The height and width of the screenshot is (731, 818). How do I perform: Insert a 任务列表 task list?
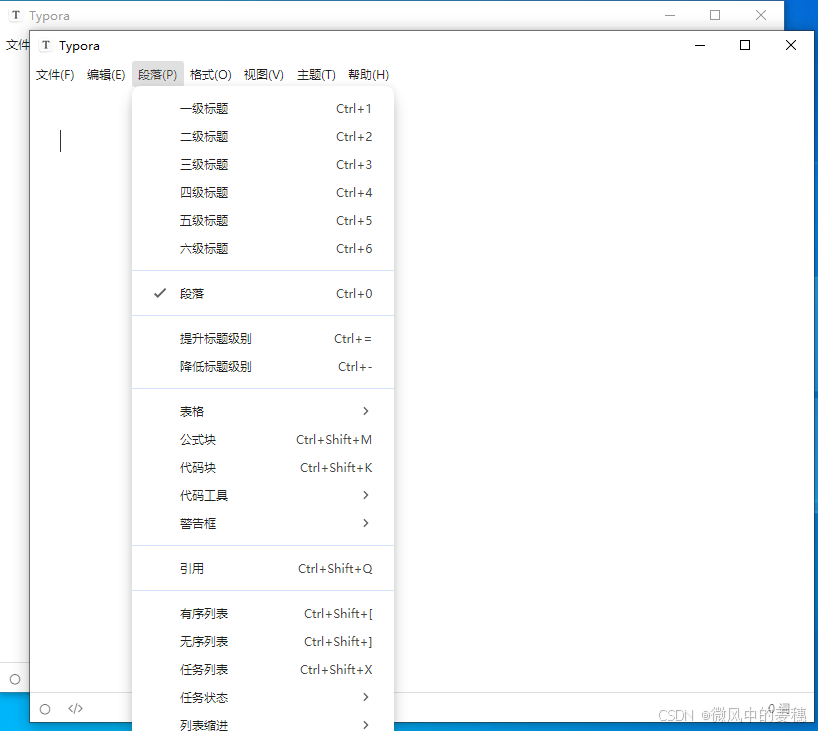coord(263,670)
